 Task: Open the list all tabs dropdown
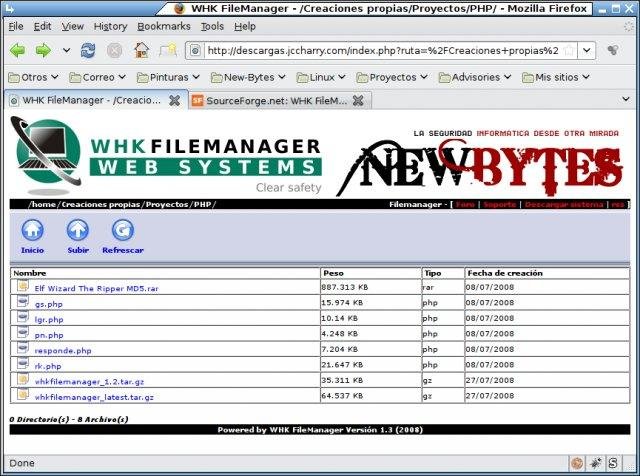[626, 99]
